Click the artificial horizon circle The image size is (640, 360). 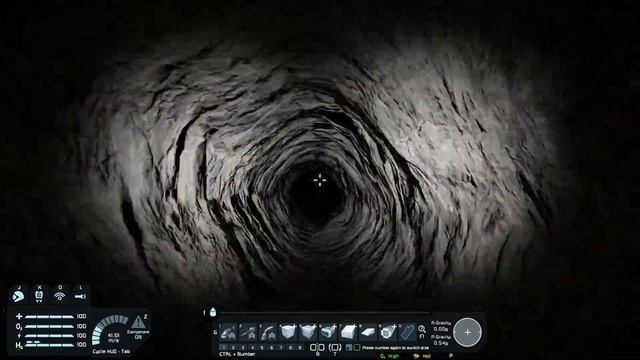tap(467, 332)
